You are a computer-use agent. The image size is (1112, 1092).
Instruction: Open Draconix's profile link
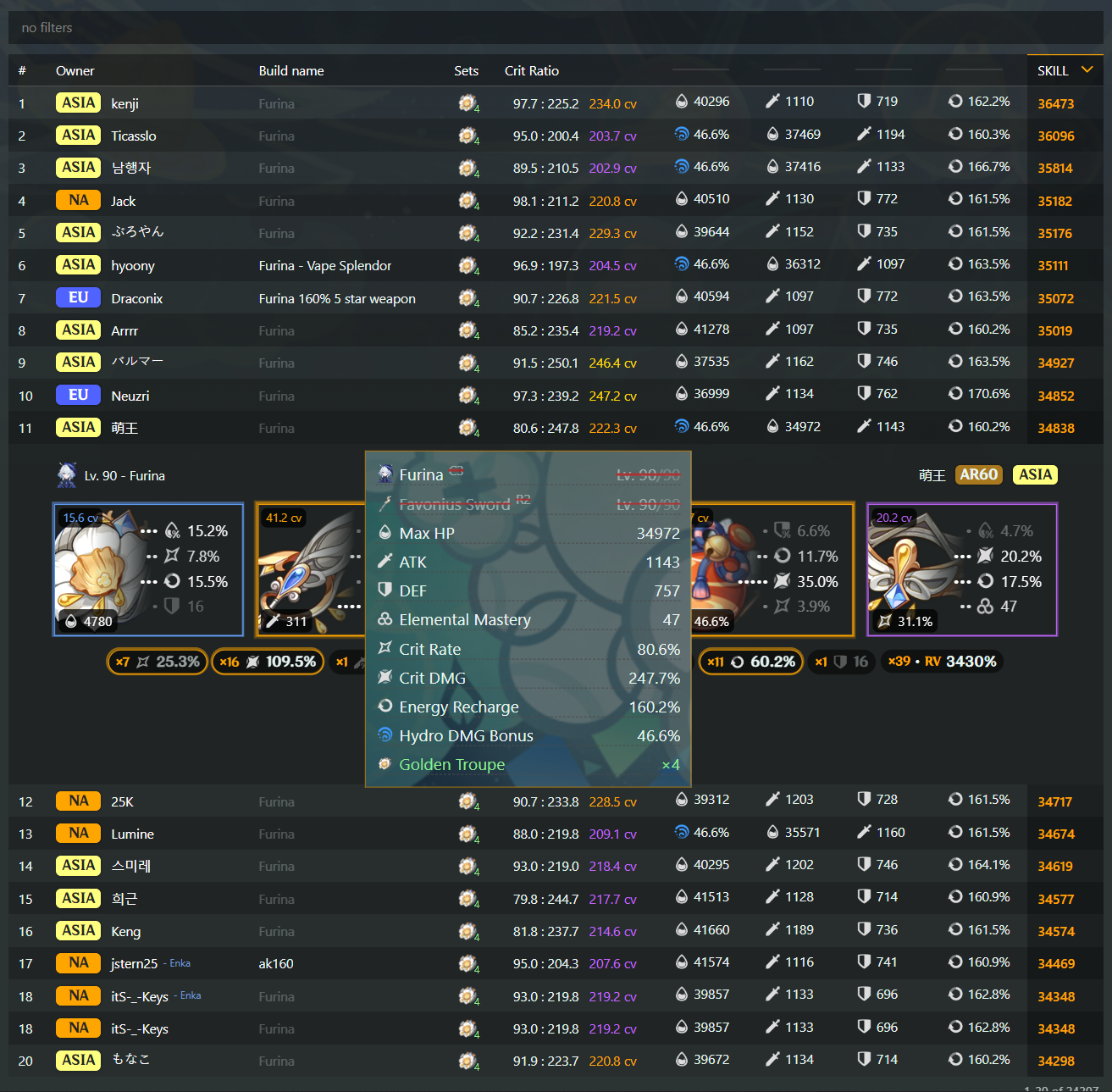(x=137, y=298)
